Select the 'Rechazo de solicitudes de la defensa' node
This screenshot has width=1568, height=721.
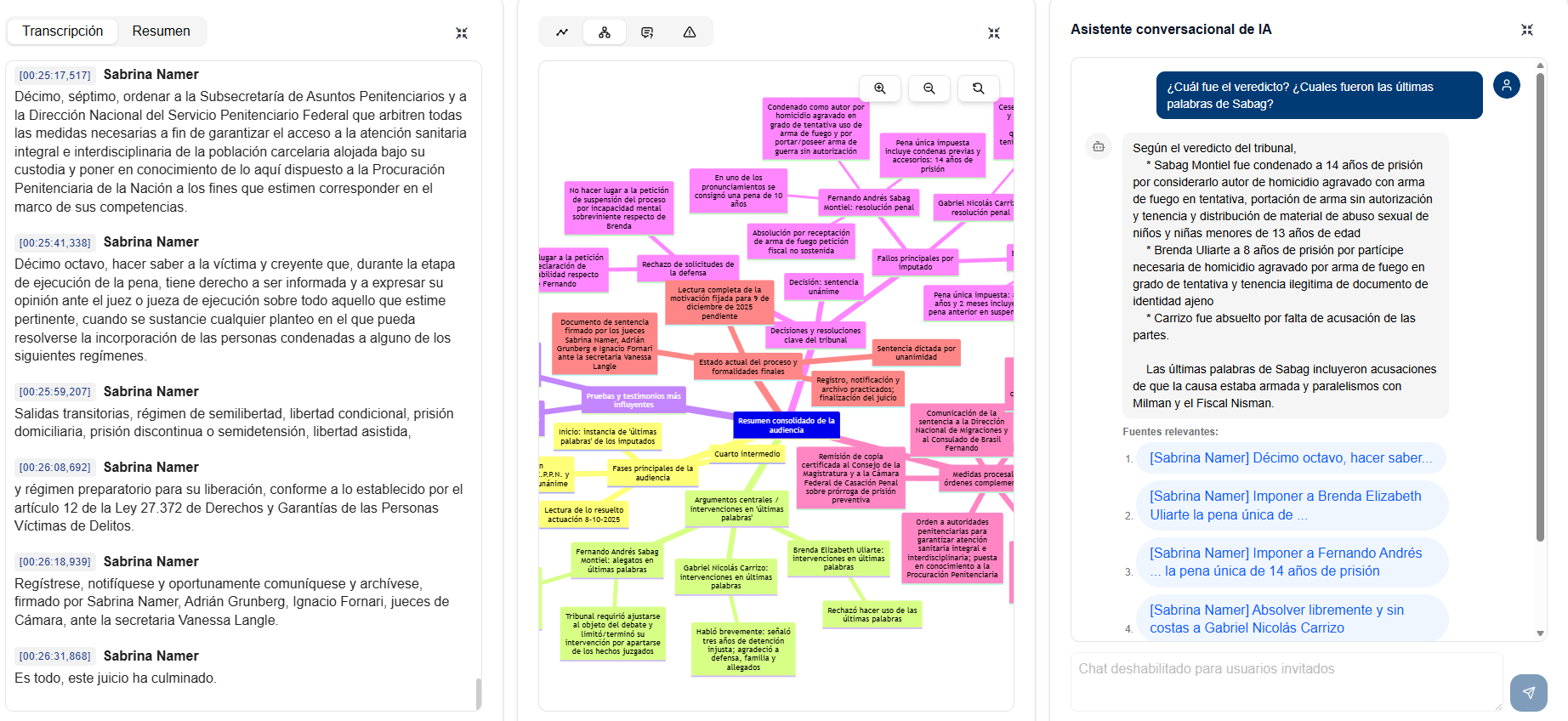688,269
